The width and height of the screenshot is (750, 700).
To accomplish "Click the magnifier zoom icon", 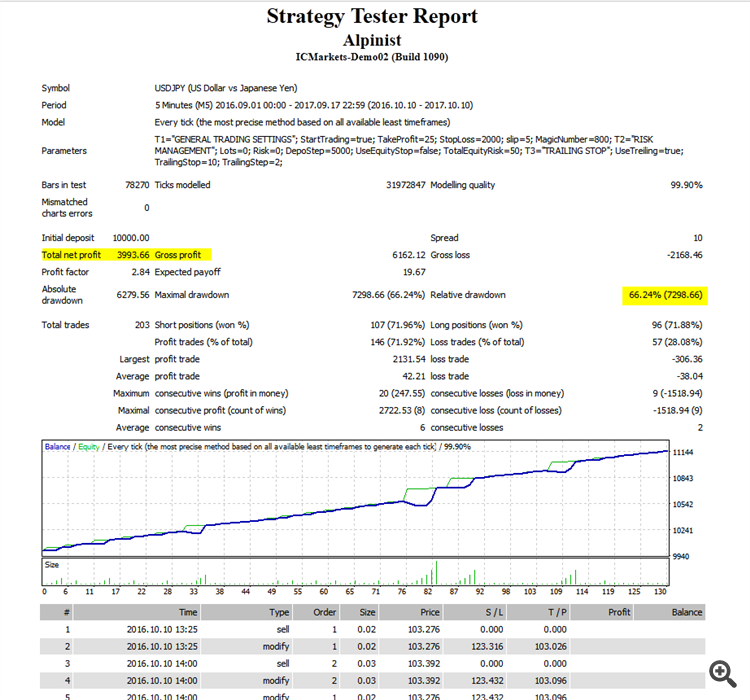I will pos(723,674).
